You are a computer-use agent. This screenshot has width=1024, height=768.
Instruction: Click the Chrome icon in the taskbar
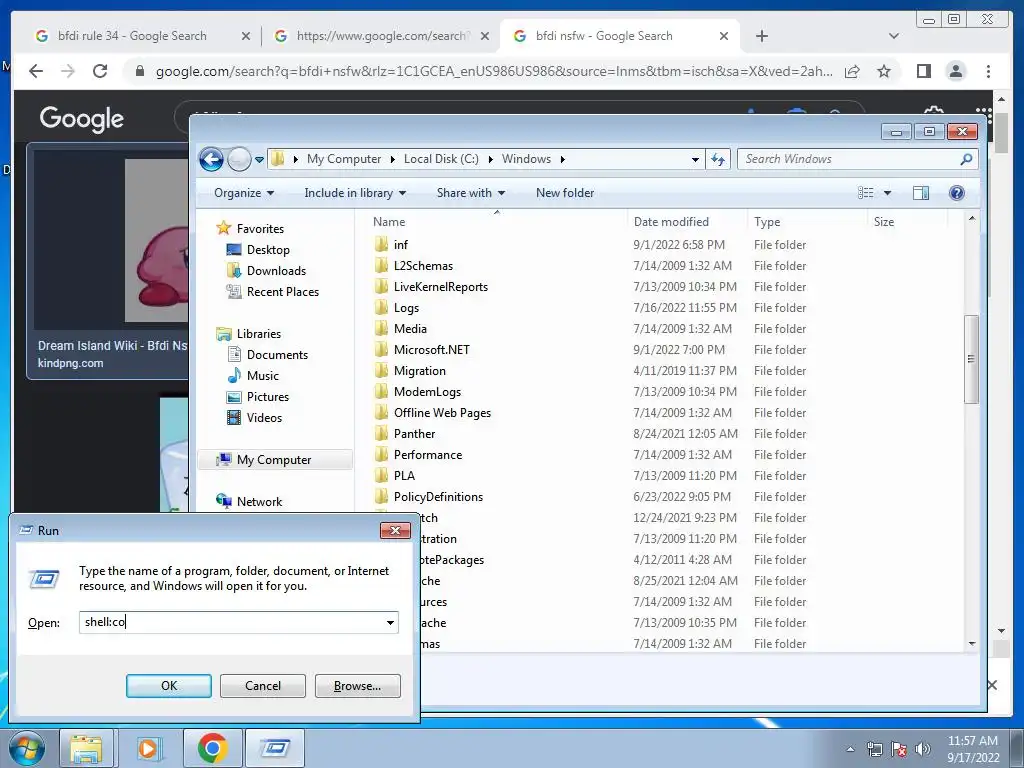click(212, 748)
